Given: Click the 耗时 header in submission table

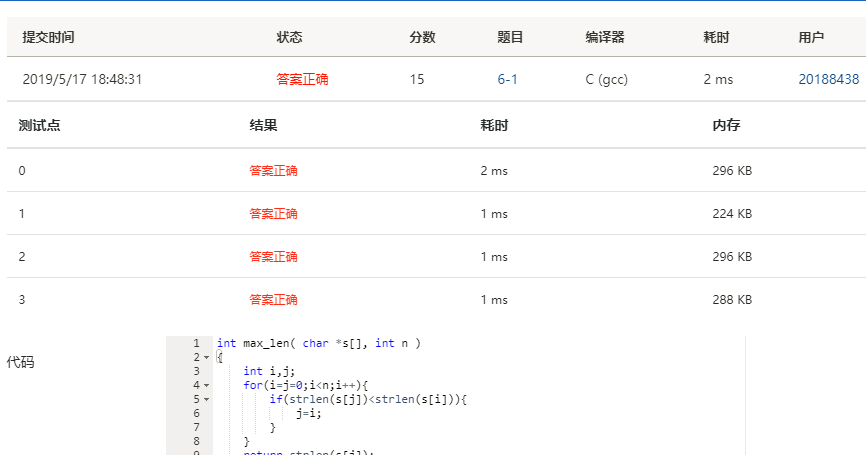Looking at the screenshot, I should click(x=716, y=38).
